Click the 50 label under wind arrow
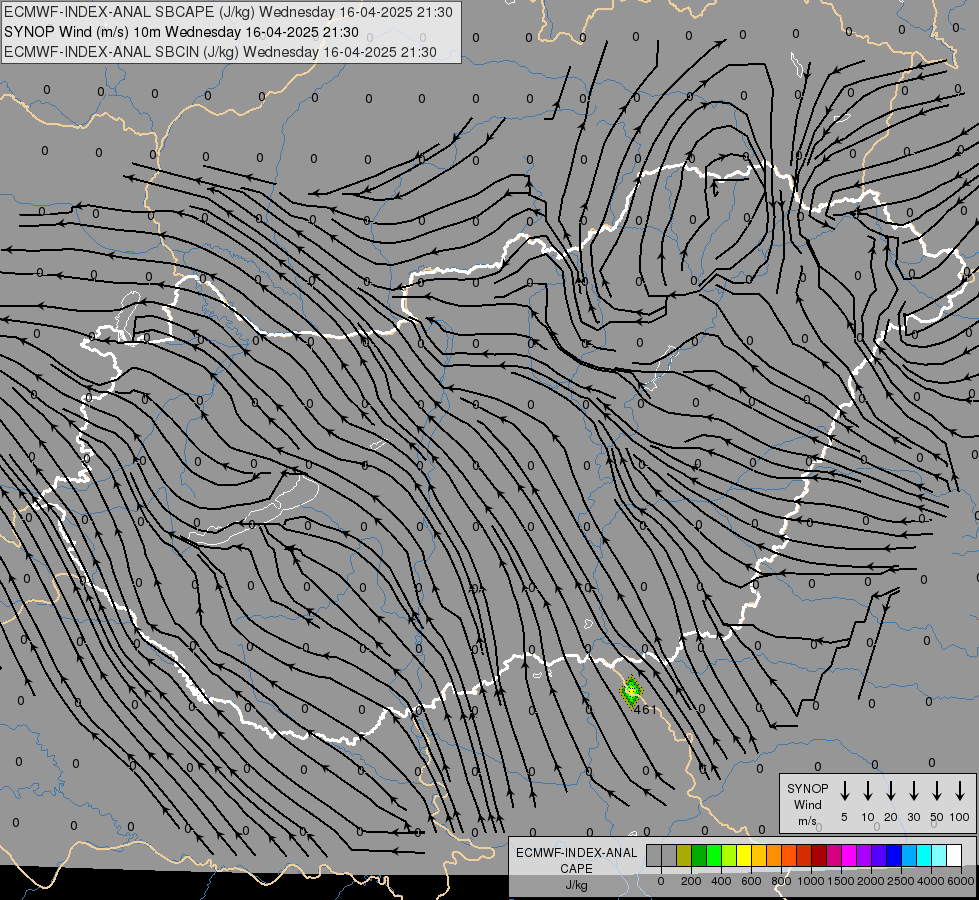The height and width of the screenshot is (900, 979). tap(937, 817)
